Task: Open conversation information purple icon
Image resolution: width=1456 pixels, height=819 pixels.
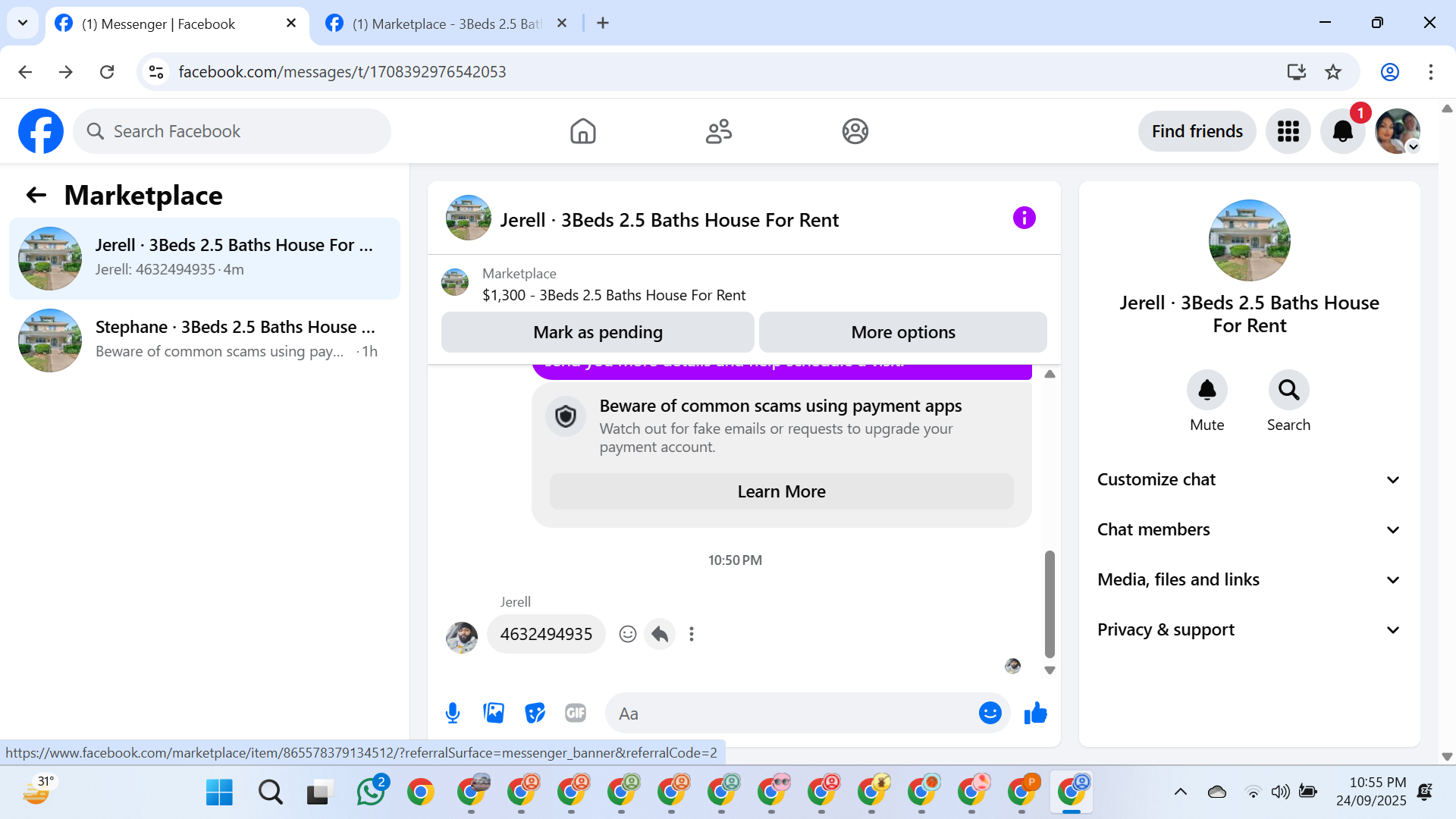Action: 1024,218
